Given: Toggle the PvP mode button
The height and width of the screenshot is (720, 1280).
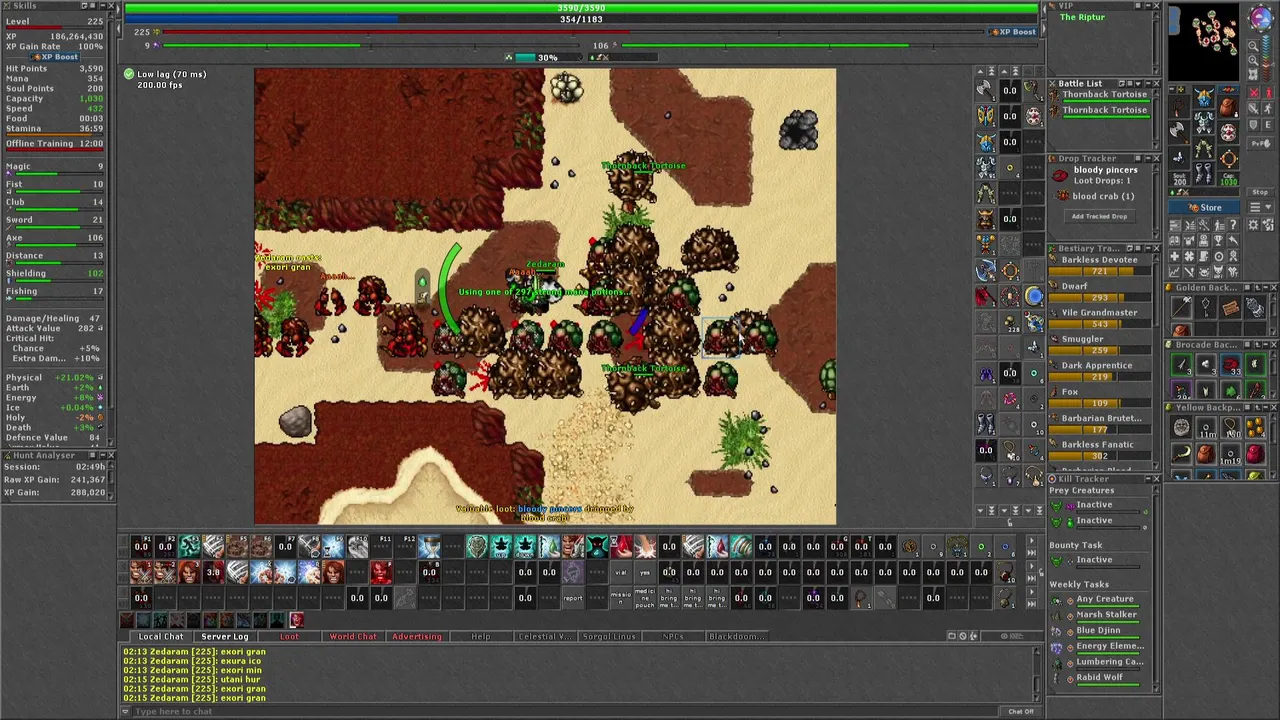Looking at the screenshot, I should (1261, 143).
